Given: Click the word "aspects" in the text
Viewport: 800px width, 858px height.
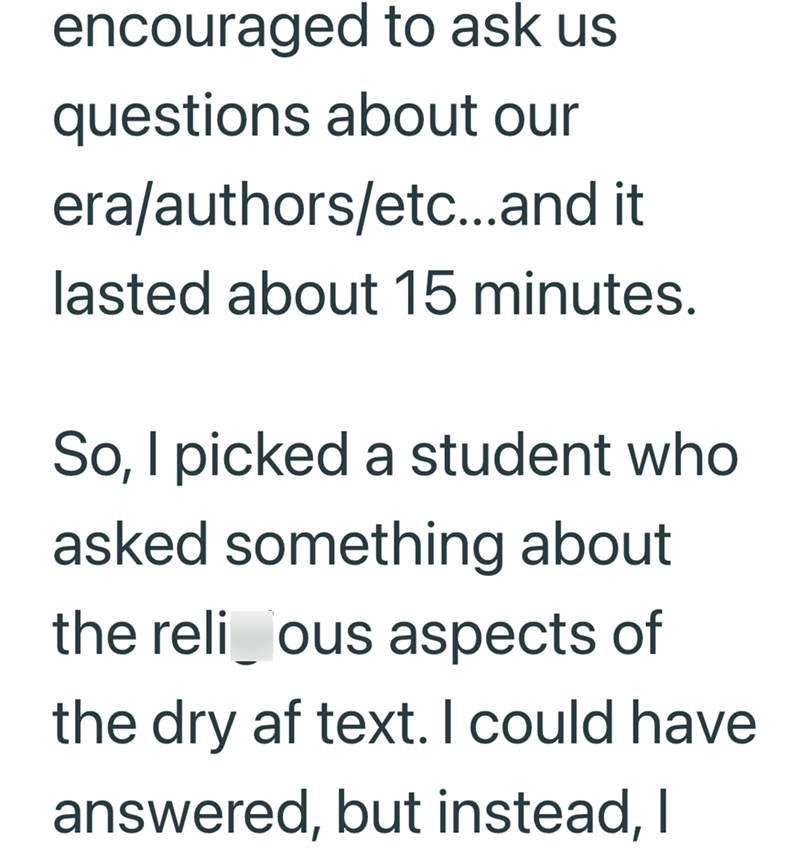Looking at the screenshot, I should point(492,637).
